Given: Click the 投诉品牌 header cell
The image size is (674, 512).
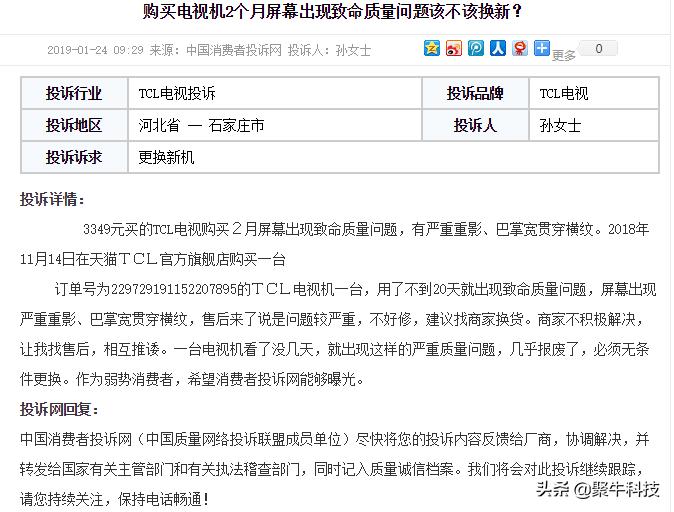Looking at the screenshot, I should pyautogui.click(x=475, y=93).
